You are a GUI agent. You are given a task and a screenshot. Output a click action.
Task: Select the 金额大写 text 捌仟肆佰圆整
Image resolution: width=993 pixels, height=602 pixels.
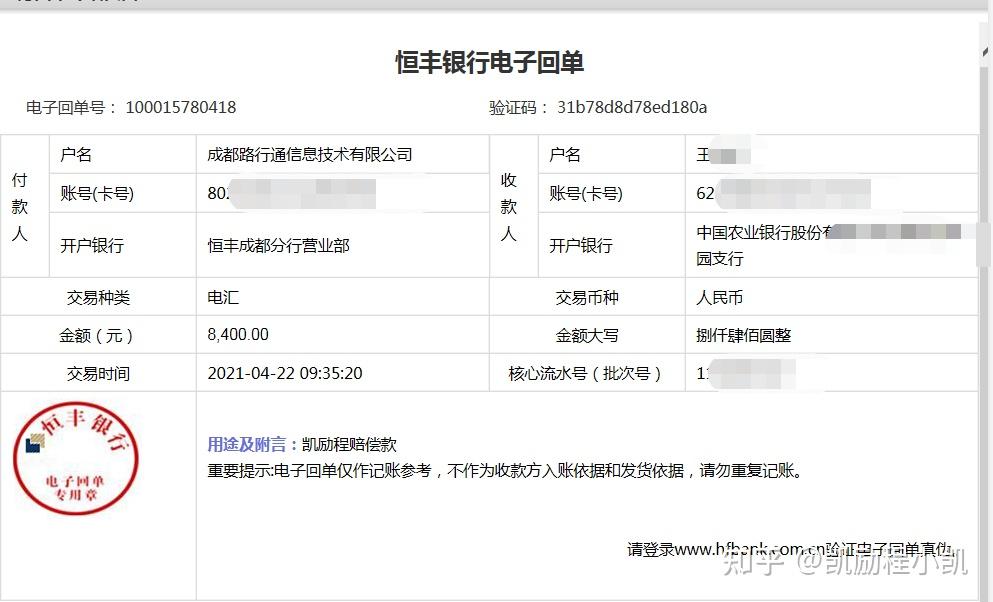tap(744, 334)
